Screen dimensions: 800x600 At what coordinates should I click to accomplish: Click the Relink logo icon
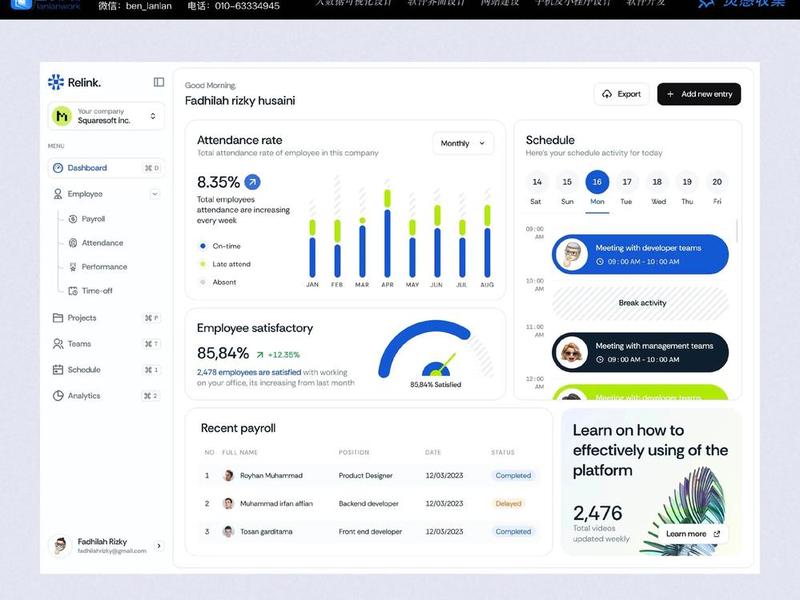click(x=56, y=82)
